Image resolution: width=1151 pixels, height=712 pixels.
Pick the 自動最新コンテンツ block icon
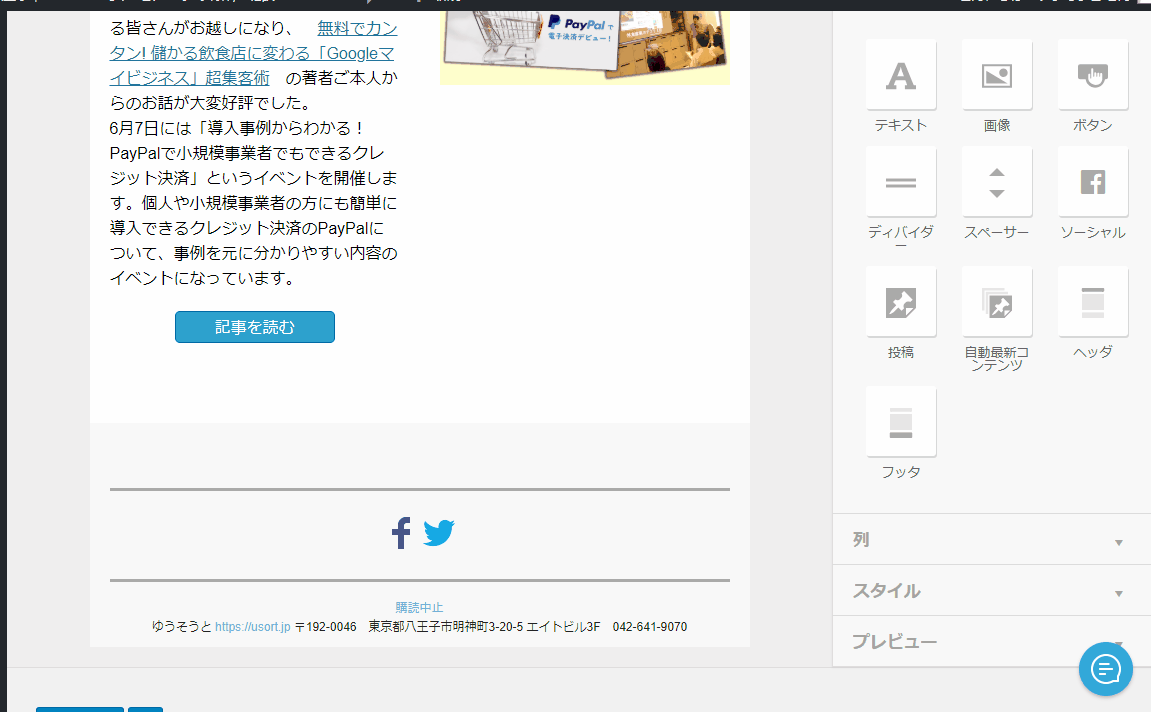[x=997, y=302]
